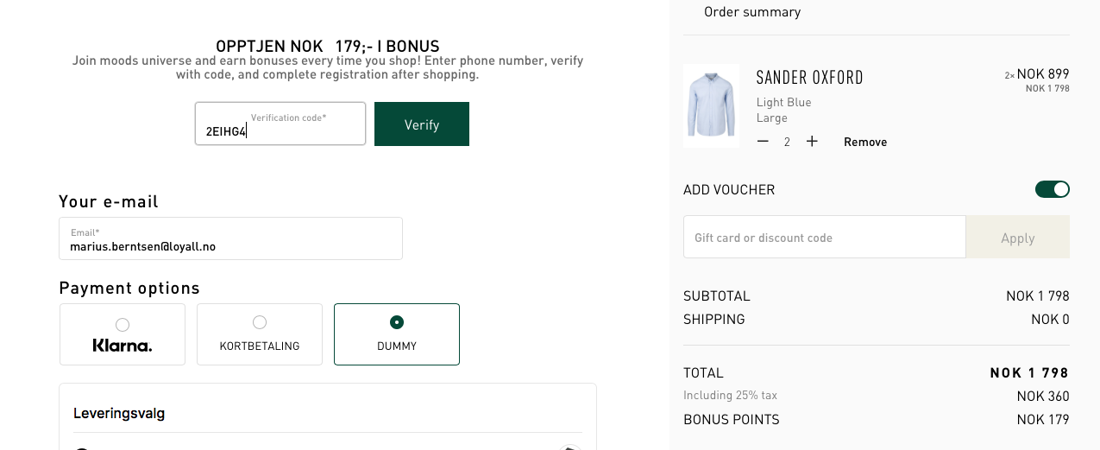Click the Sander Oxford shirt thumbnail

[711, 106]
